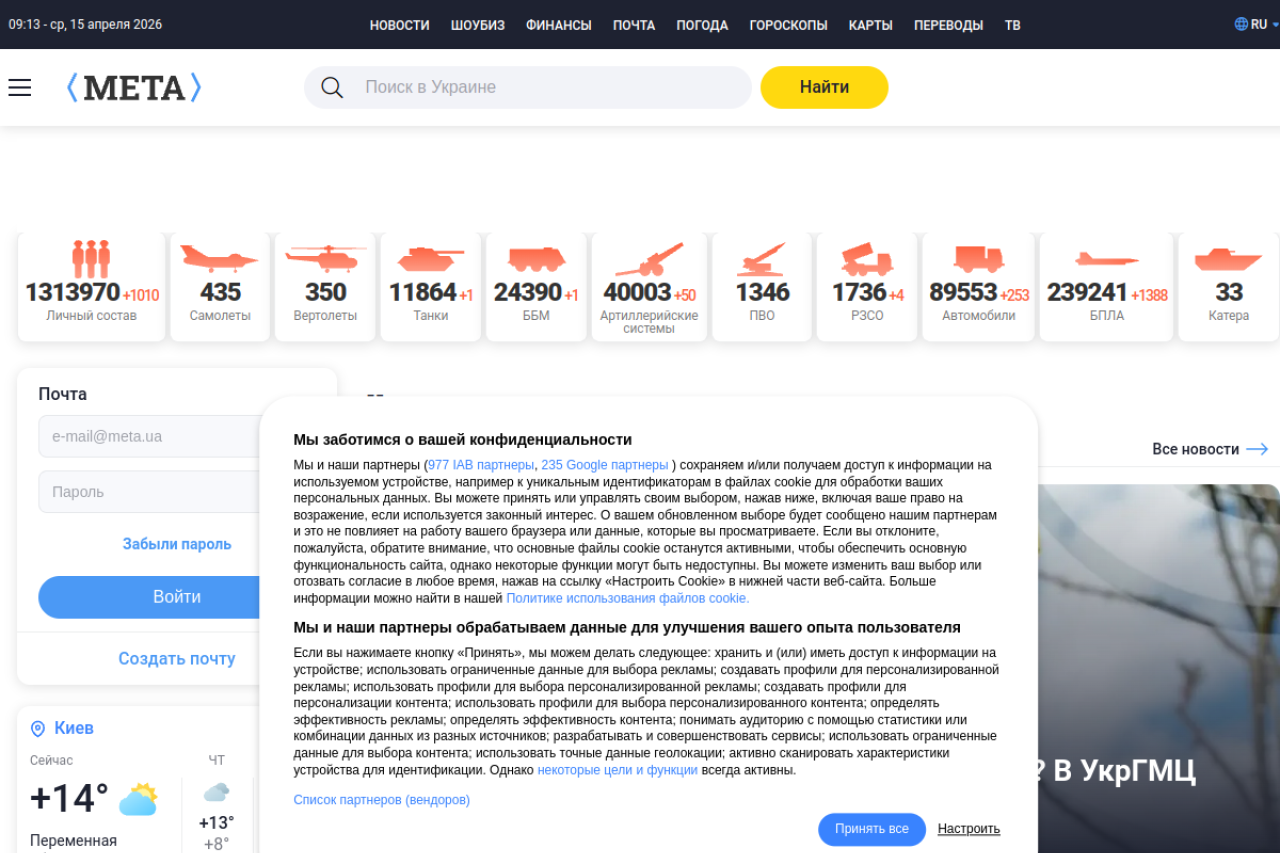Open the hamburger menu
This screenshot has height=853, width=1280.
pyautogui.click(x=20, y=88)
